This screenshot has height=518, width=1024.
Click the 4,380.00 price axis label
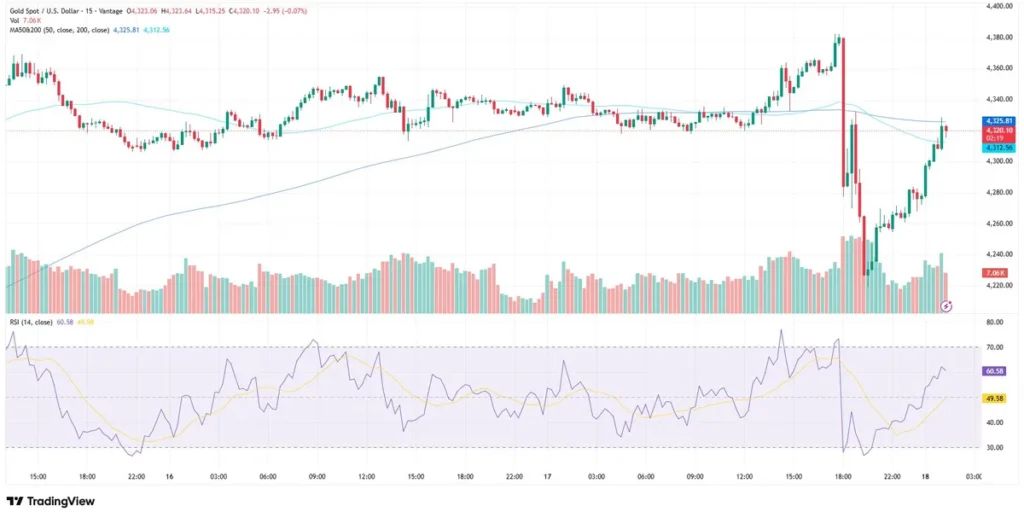click(999, 37)
